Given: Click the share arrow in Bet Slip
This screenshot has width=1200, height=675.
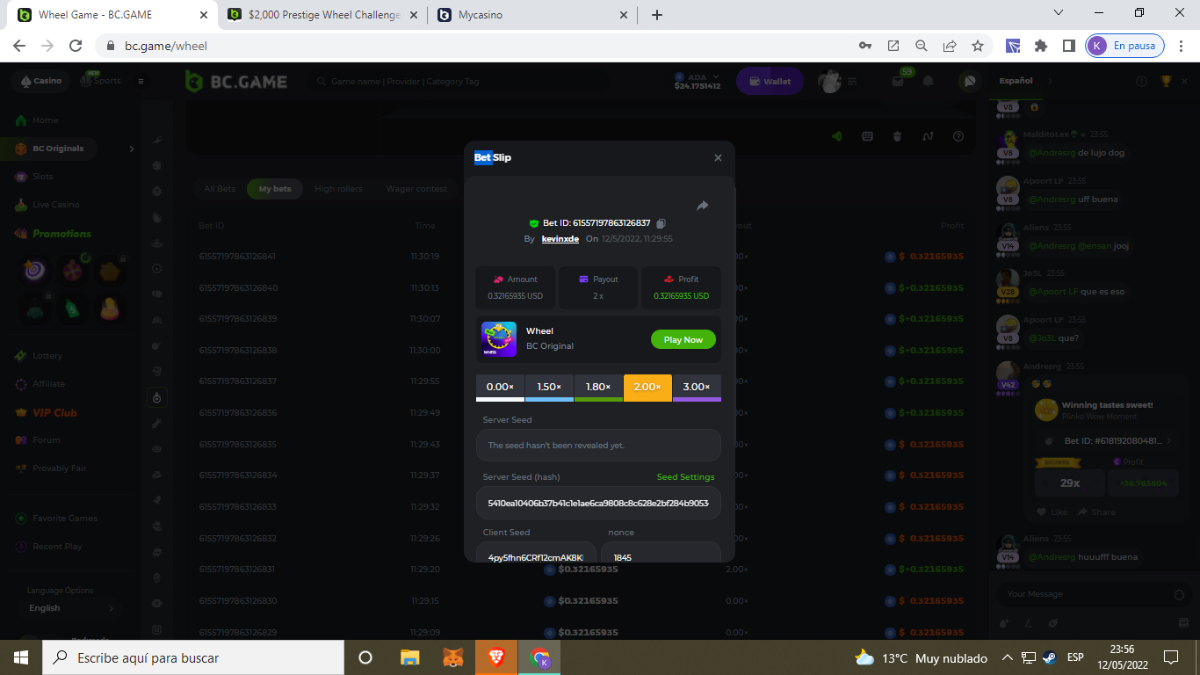Looking at the screenshot, I should [702, 205].
